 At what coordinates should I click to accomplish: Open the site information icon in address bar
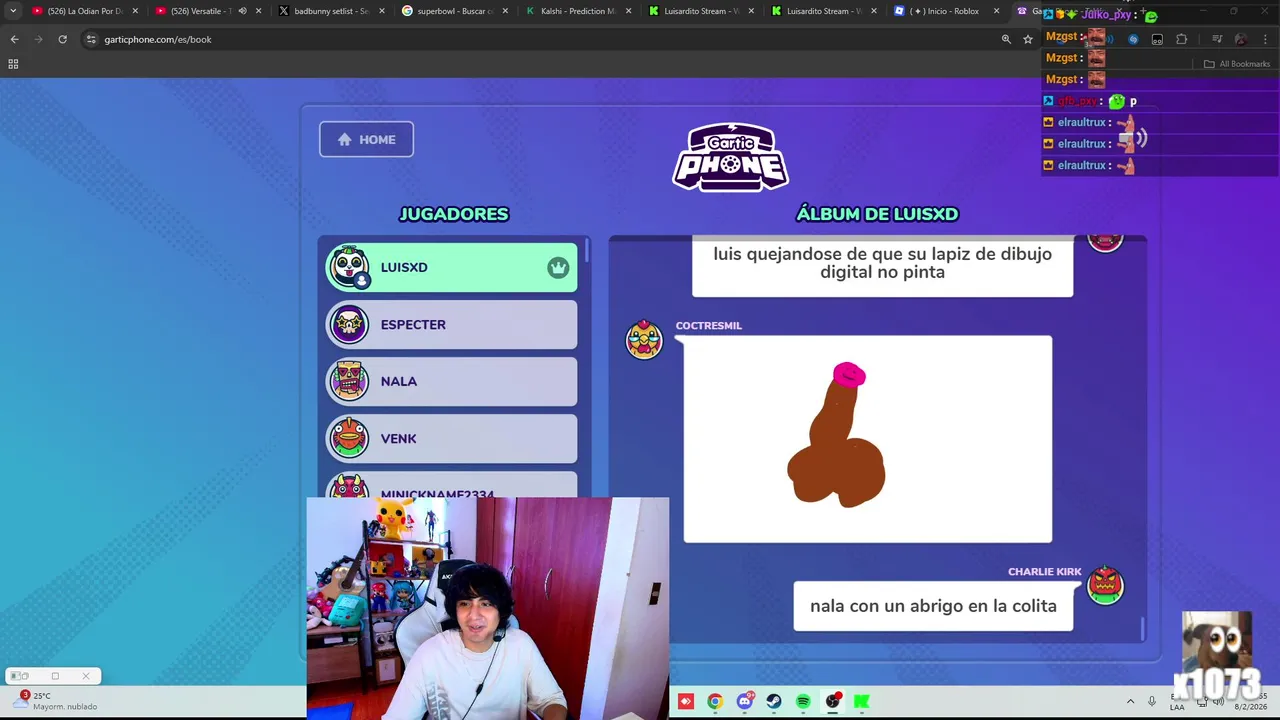pyautogui.click(x=91, y=39)
